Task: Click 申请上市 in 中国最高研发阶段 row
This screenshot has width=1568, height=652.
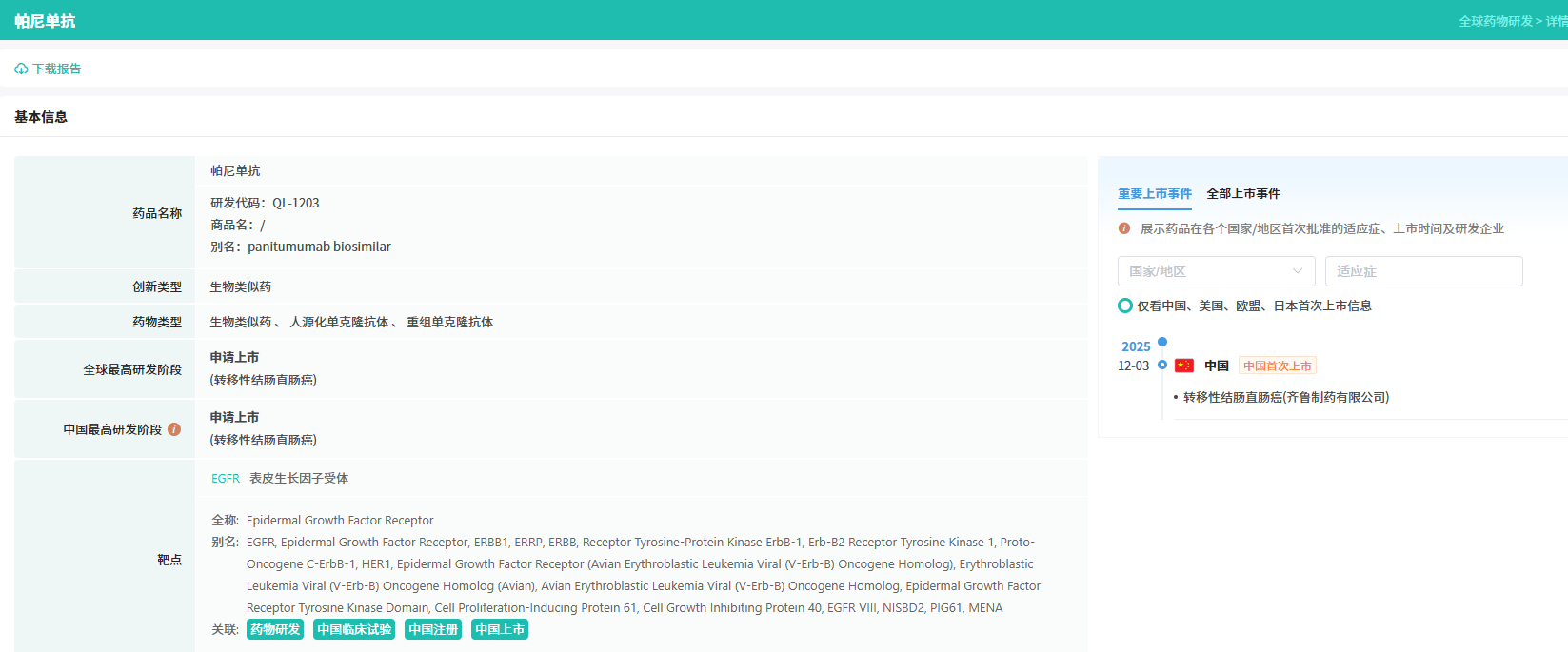Action: tap(235, 417)
